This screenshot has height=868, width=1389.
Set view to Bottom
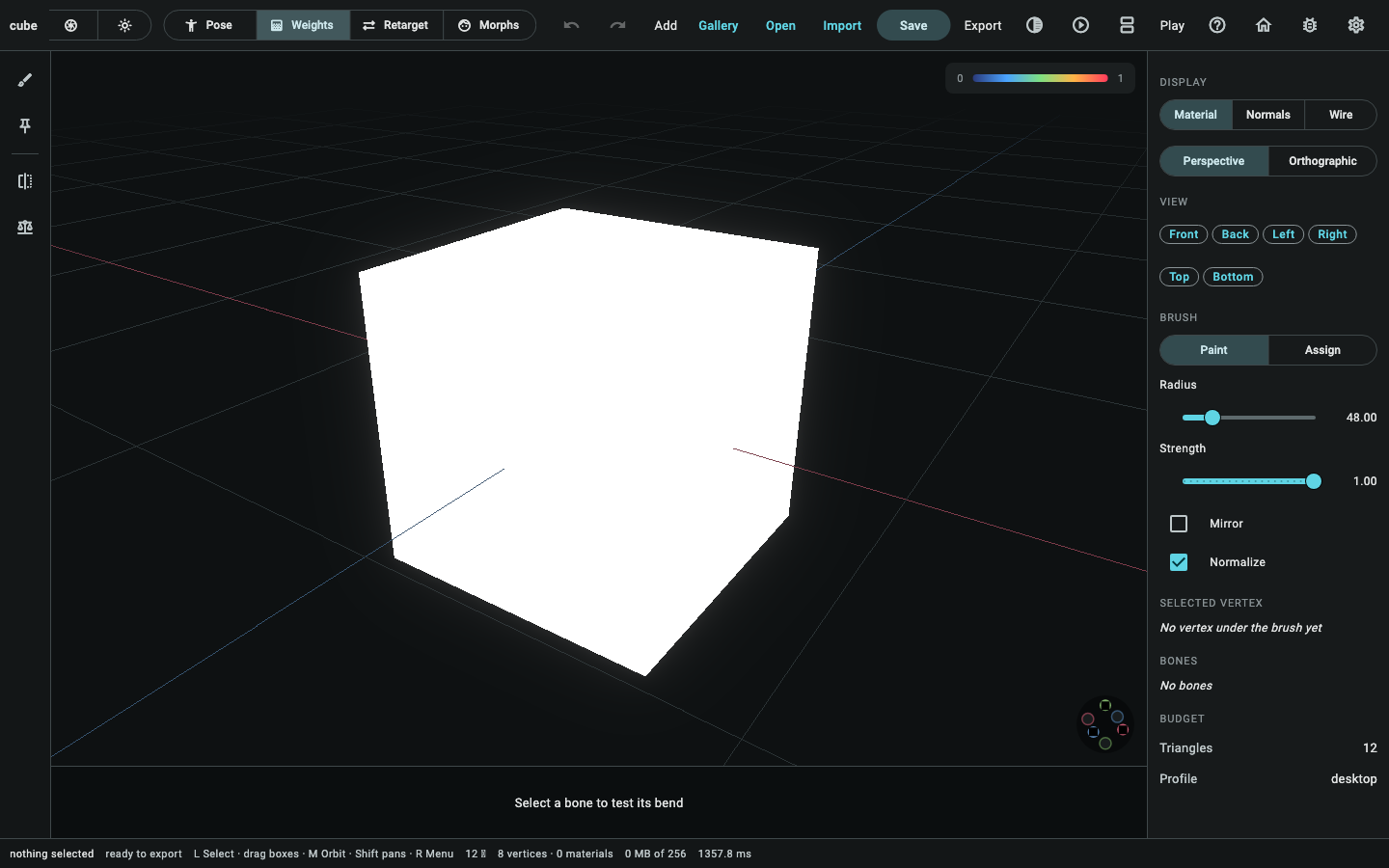point(1233,277)
